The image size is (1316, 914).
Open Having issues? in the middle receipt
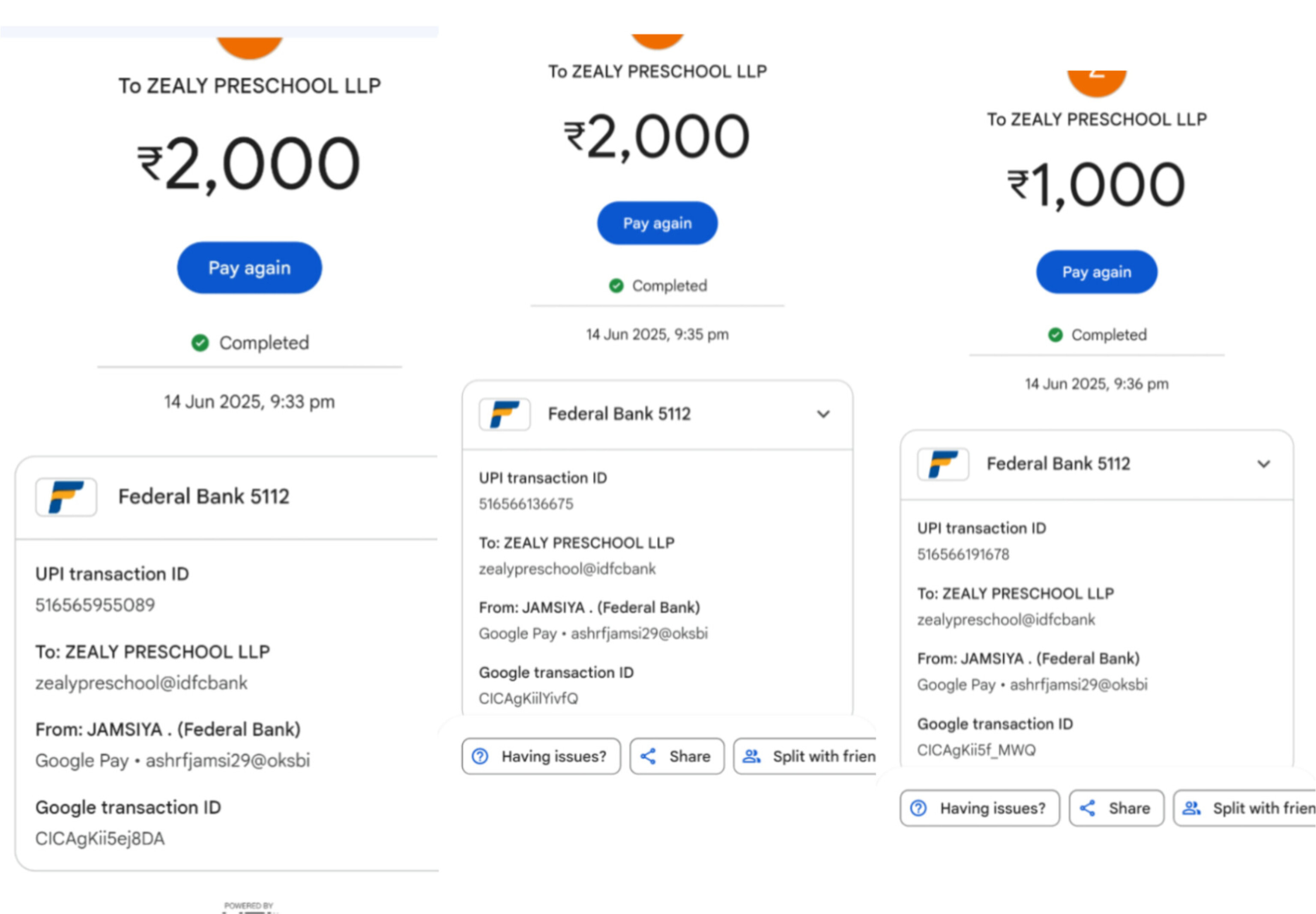541,756
